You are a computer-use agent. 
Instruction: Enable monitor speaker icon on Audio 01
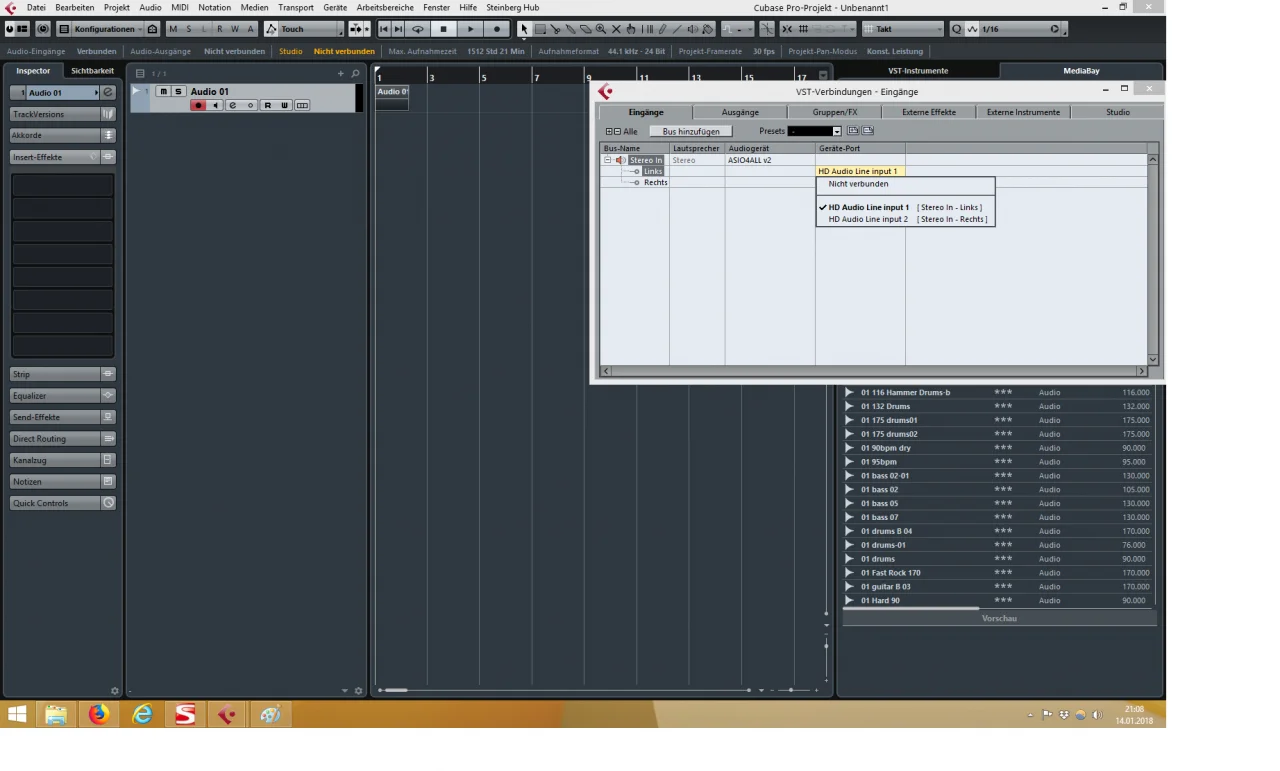tap(215, 105)
